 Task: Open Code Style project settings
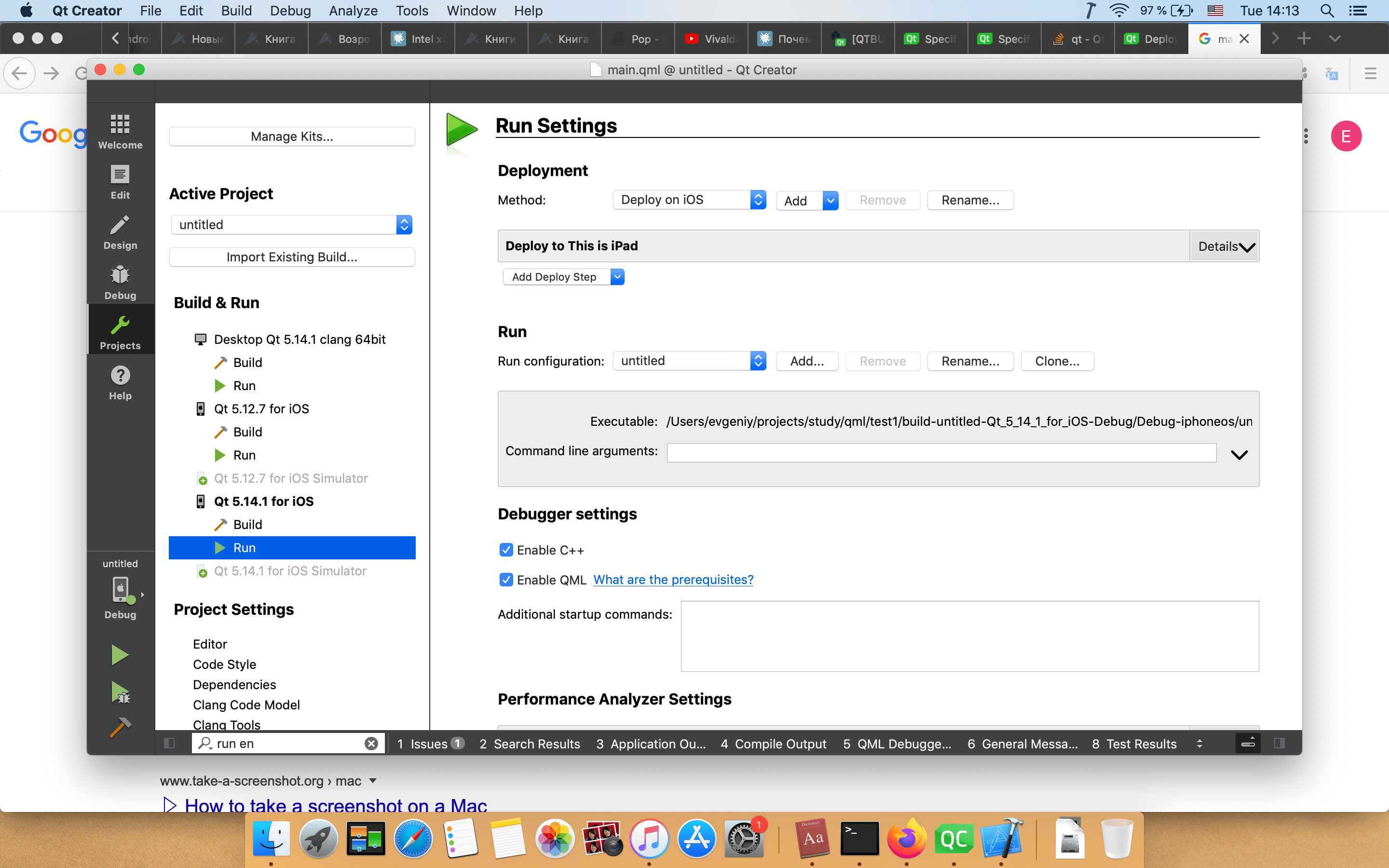coord(224,664)
